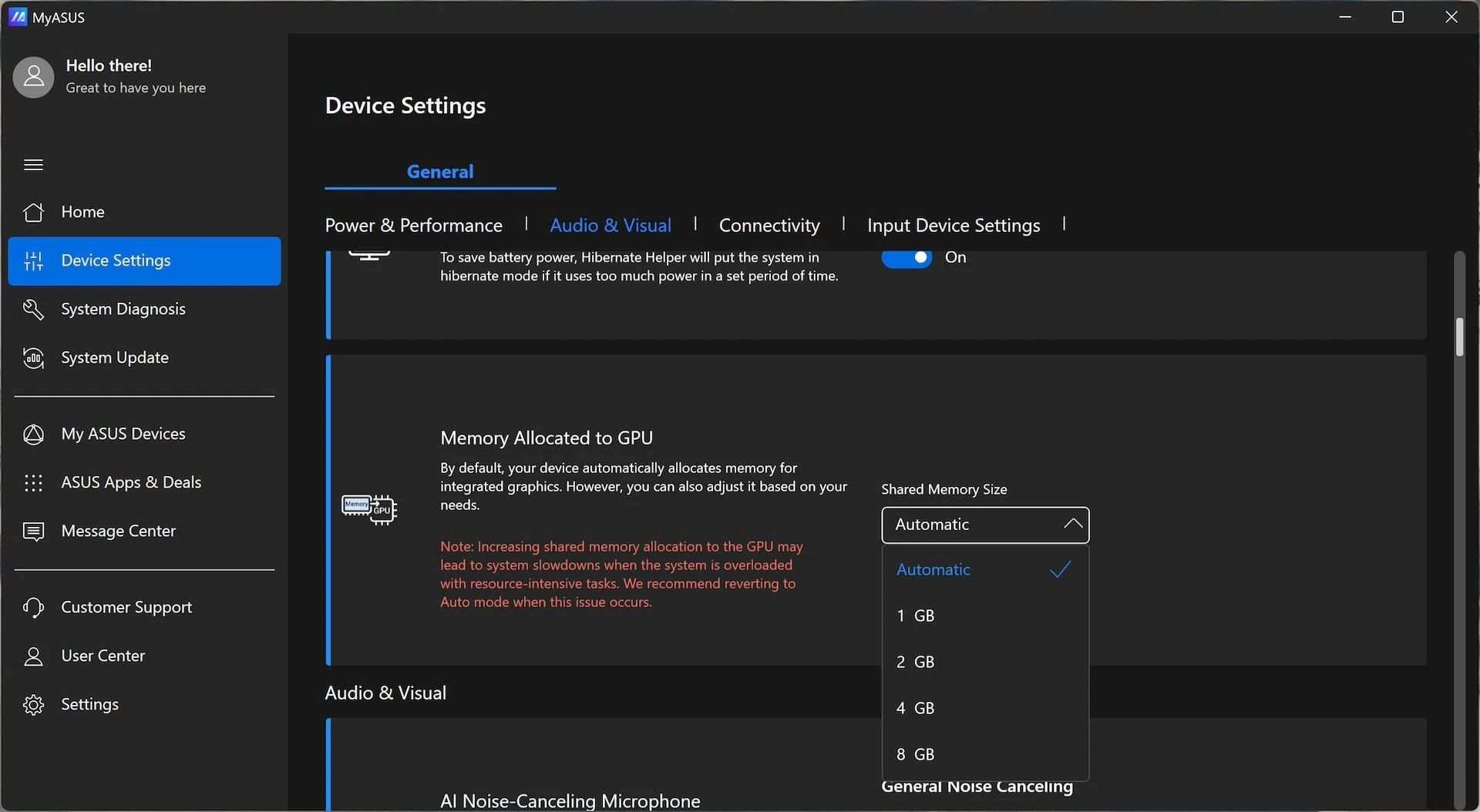Jump to Power & Performance section
Image resolution: width=1480 pixels, height=812 pixels.
pyautogui.click(x=414, y=225)
